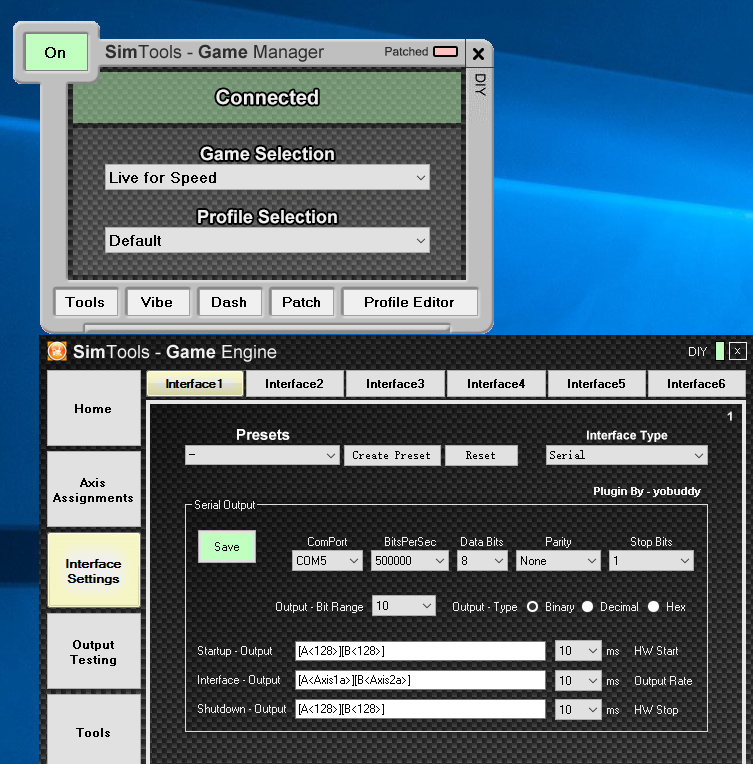
Task: Open the Stop Bits dropdown showing 1
Action: [651, 561]
